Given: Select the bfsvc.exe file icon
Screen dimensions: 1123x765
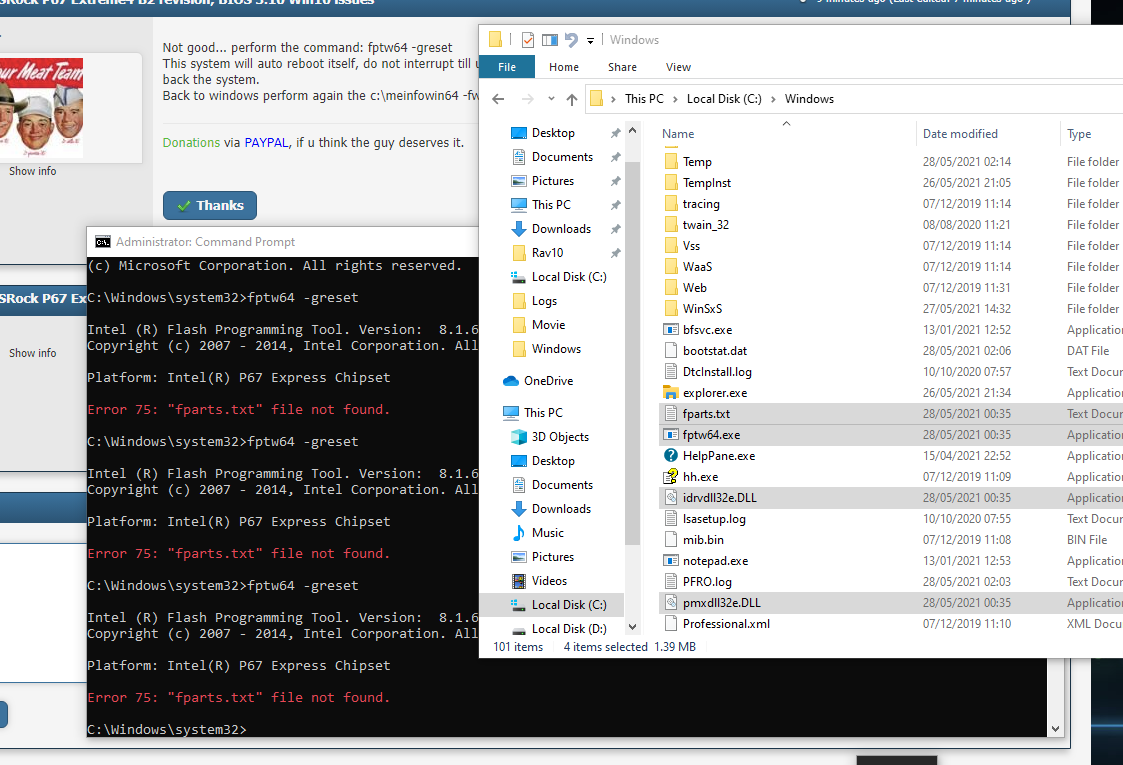Looking at the screenshot, I should tap(670, 329).
